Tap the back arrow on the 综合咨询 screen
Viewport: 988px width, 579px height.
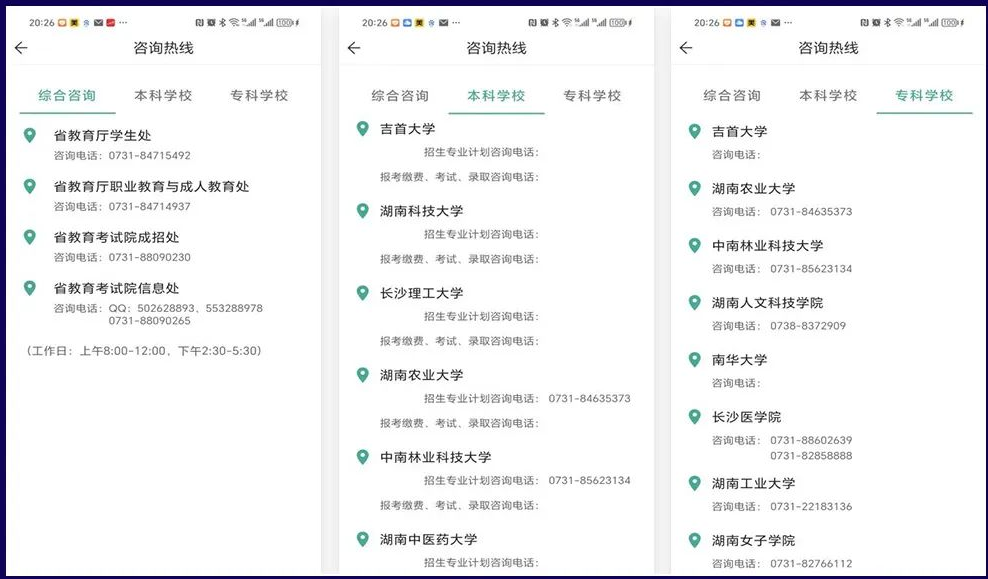click(22, 47)
